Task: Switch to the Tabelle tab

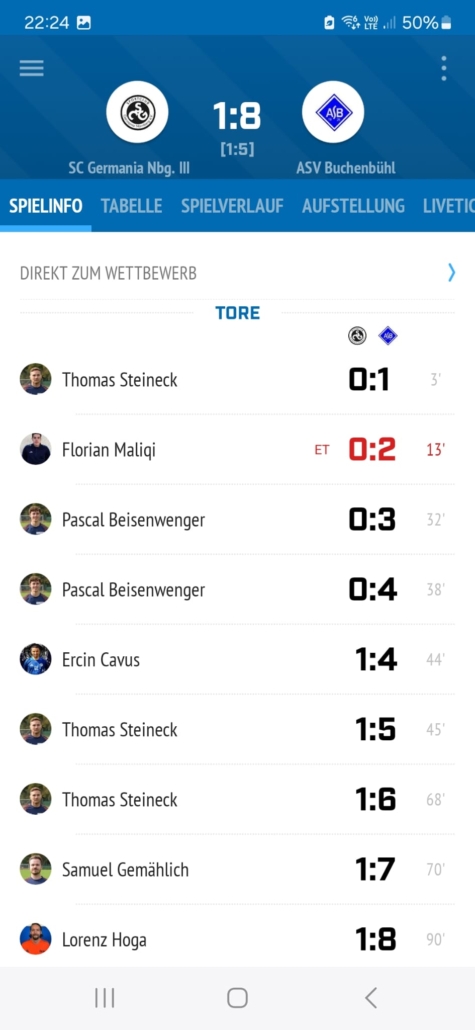Action: 131,206
